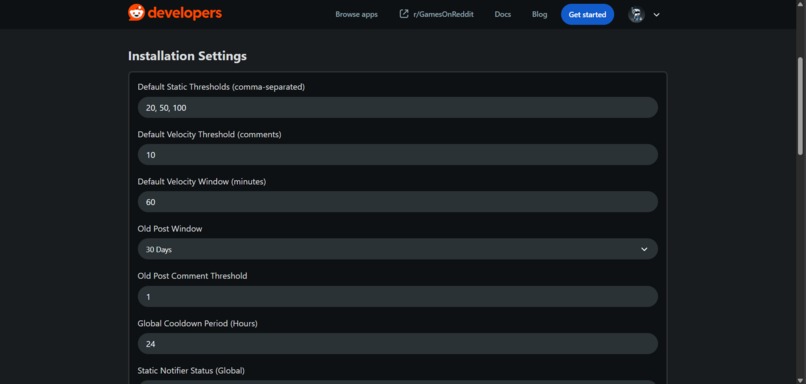This screenshot has height=384, width=806.
Task: Edit the Default Static Thresholds field
Action: point(397,107)
